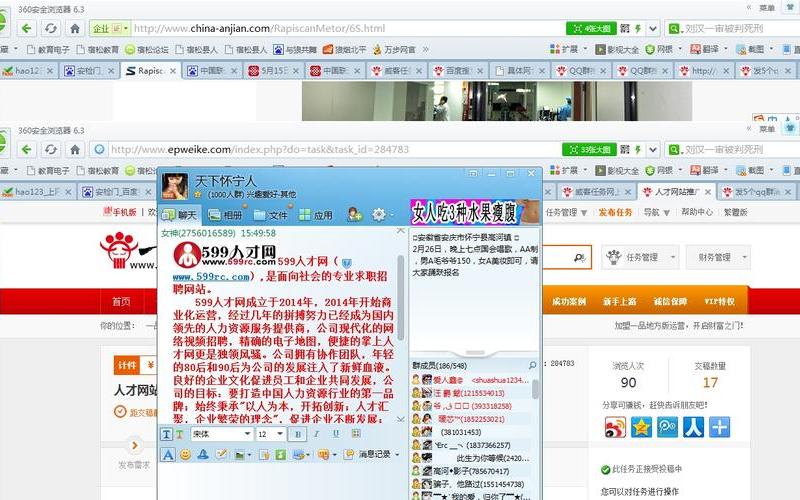Click the epweike browser address bar URL

tap(260, 149)
